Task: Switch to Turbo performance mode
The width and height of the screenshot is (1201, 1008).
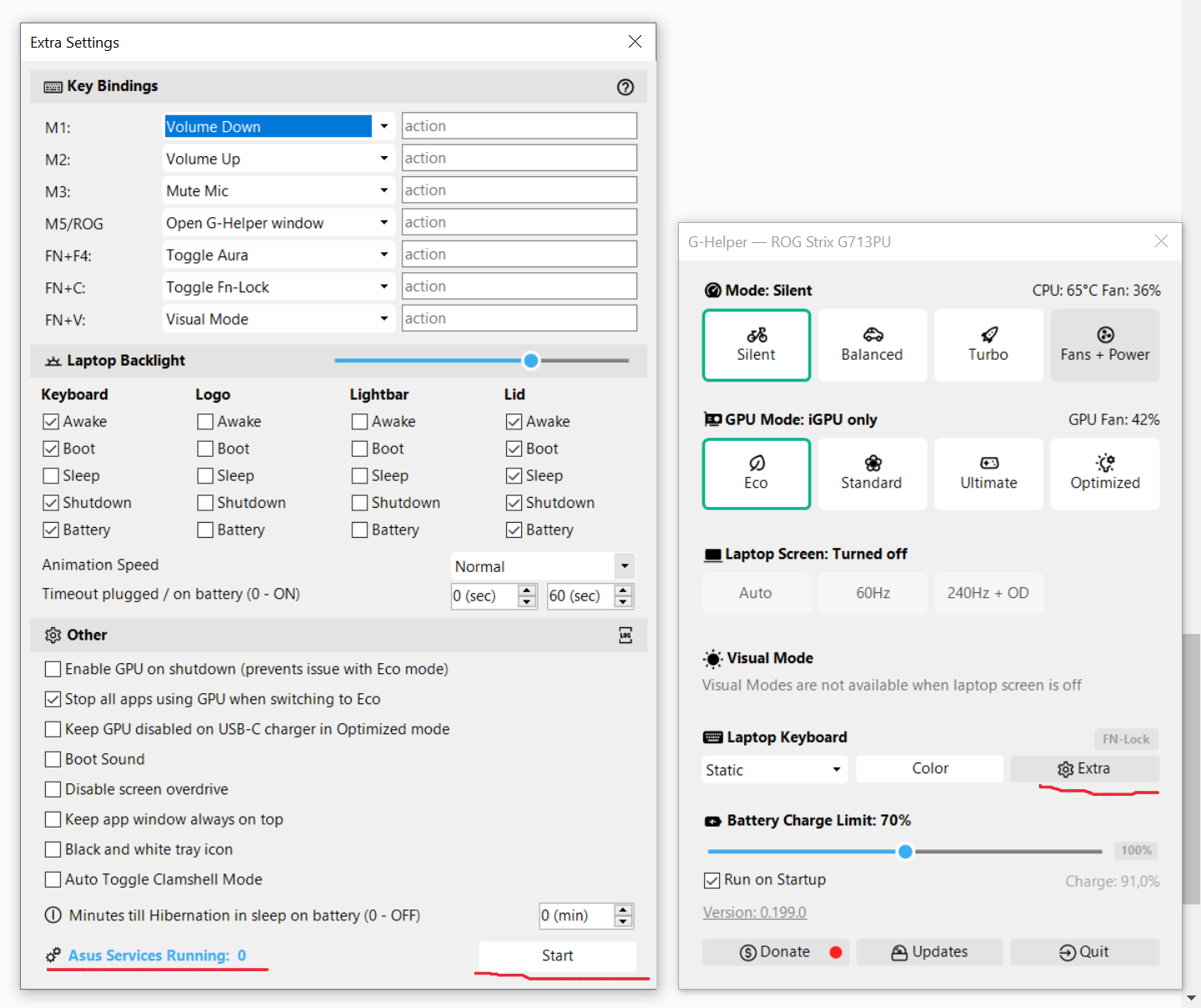Action: point(989,345)
